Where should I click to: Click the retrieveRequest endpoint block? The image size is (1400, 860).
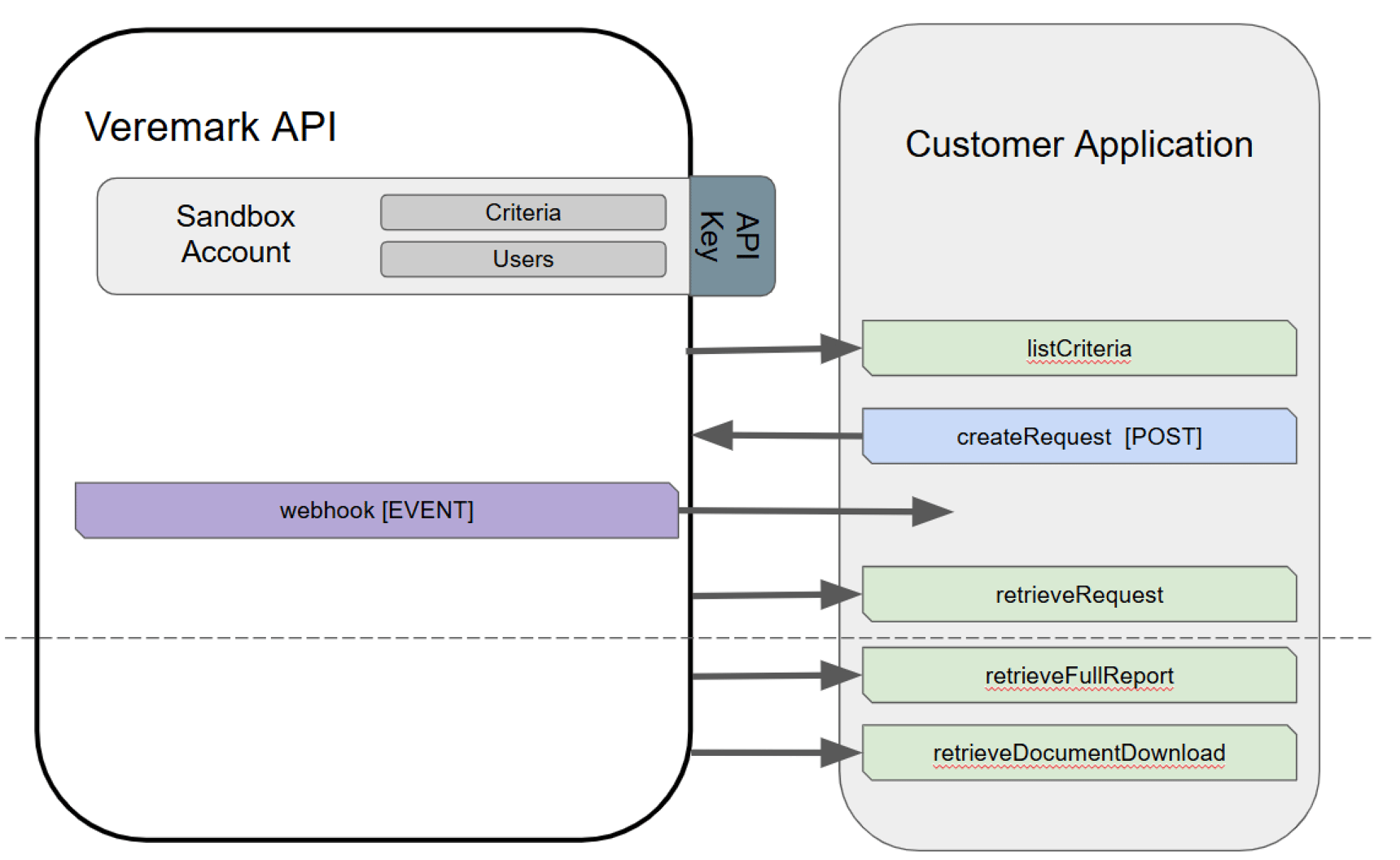click(1078, 594)
